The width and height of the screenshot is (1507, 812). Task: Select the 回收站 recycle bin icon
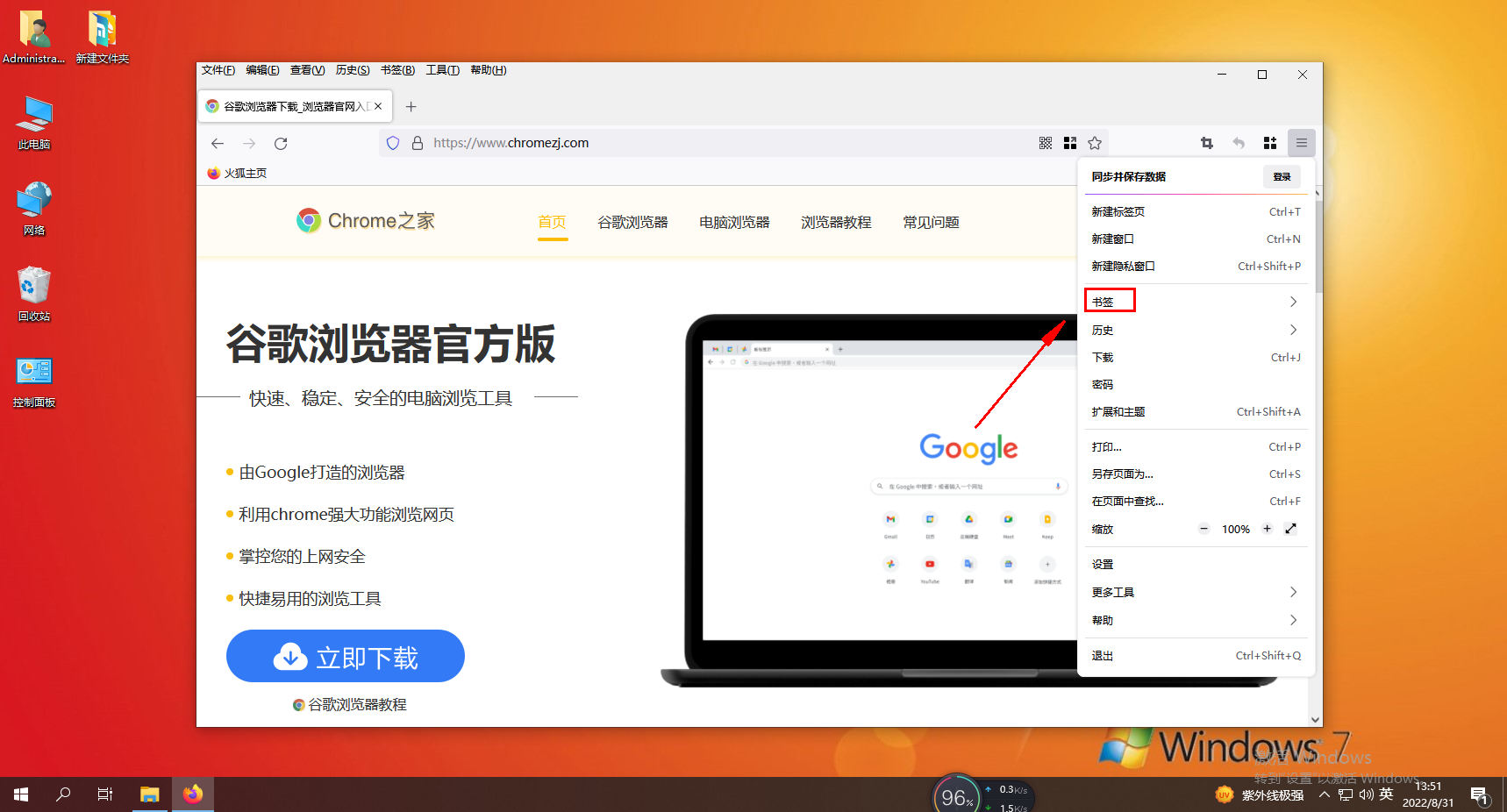tap(34, 295)
